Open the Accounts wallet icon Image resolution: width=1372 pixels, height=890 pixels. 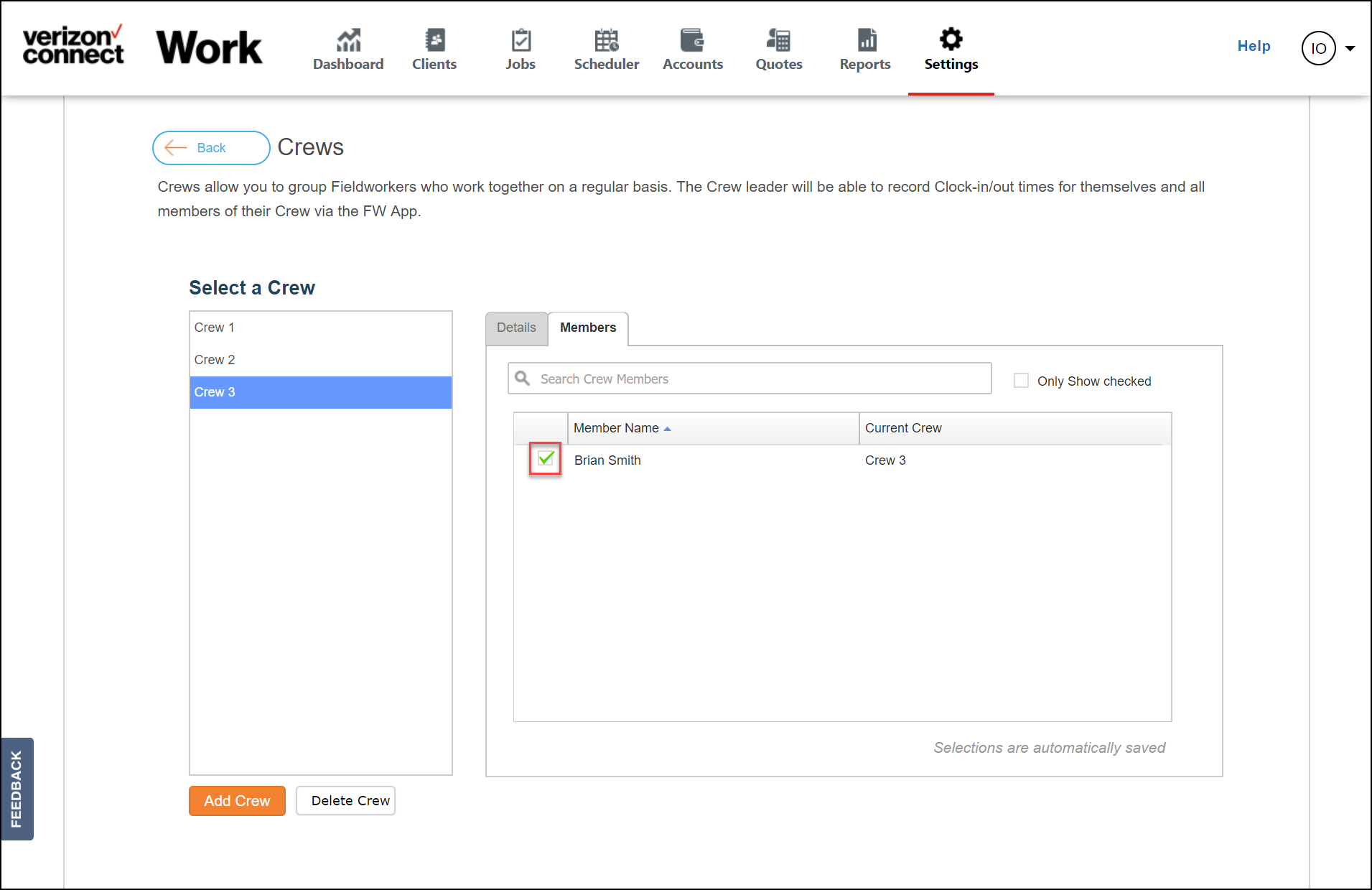(692, 40)
